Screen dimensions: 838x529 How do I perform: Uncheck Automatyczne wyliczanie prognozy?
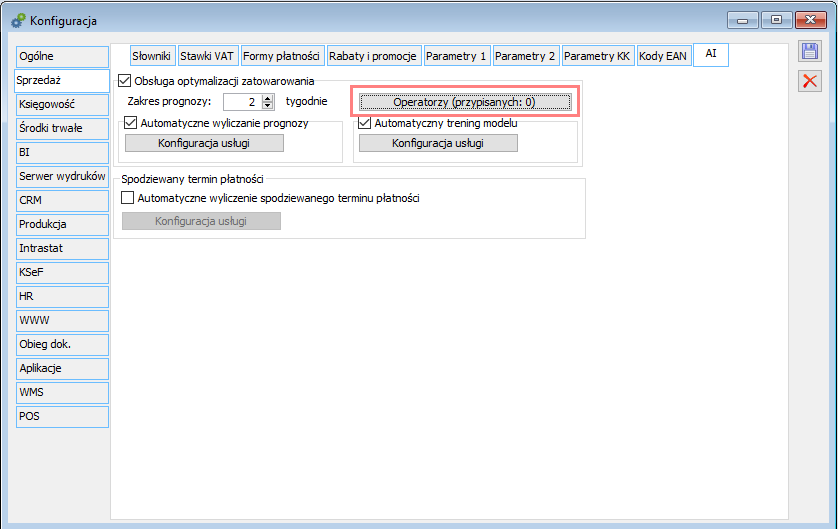pyautogui.click(x=130, y=123)
